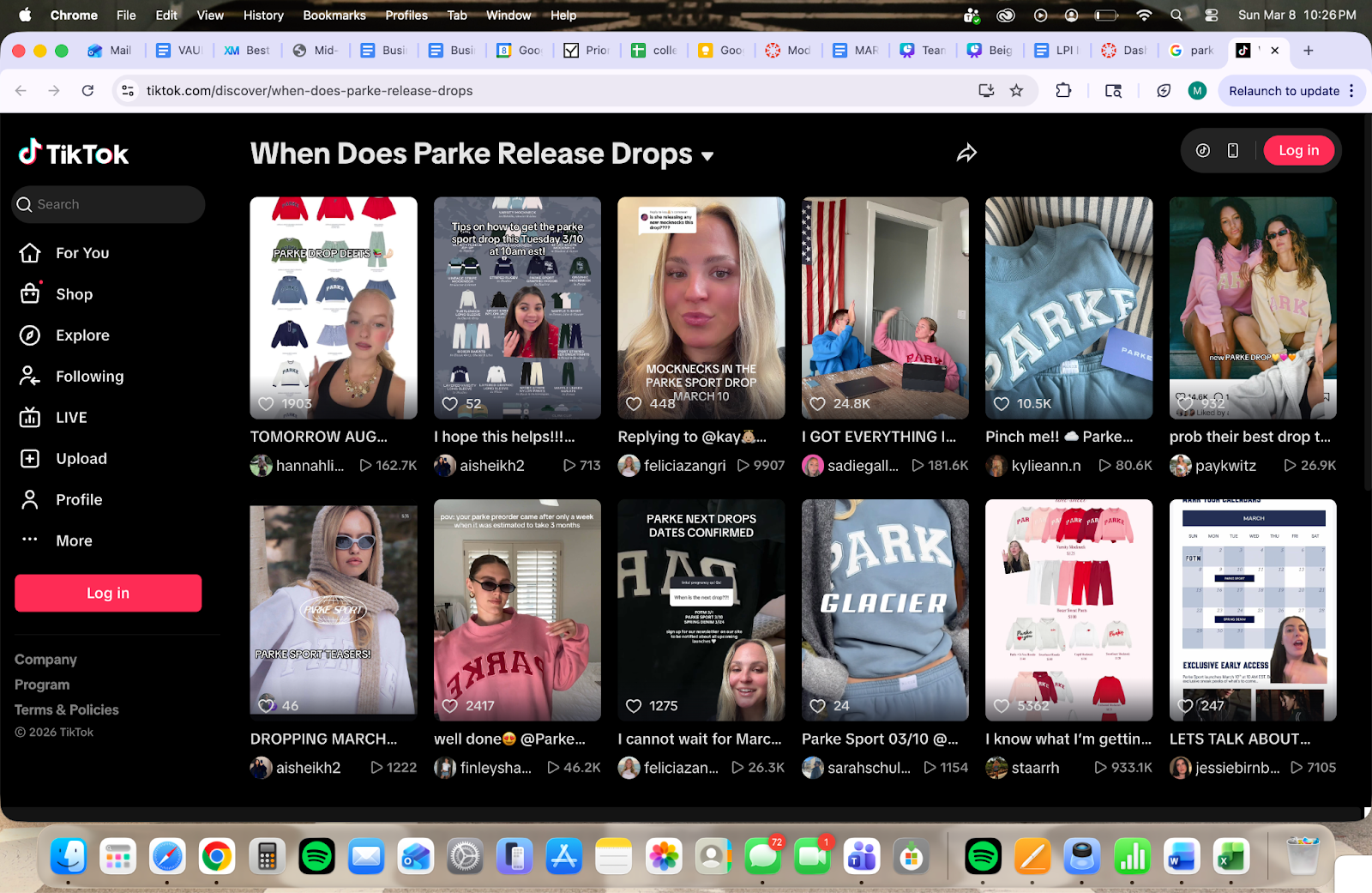Open the More ellipsis menu
Screen dimensions: 1372x893
30,540
